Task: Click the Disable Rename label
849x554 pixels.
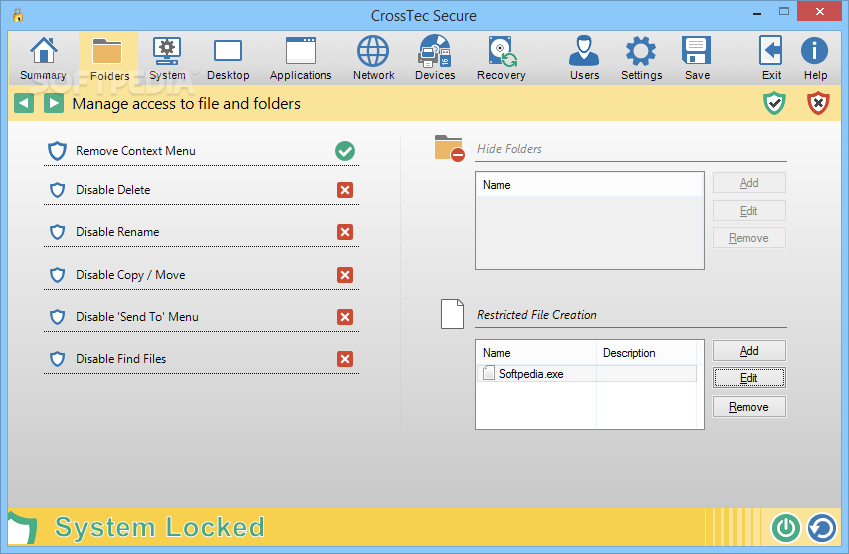Action: (117, 232)
